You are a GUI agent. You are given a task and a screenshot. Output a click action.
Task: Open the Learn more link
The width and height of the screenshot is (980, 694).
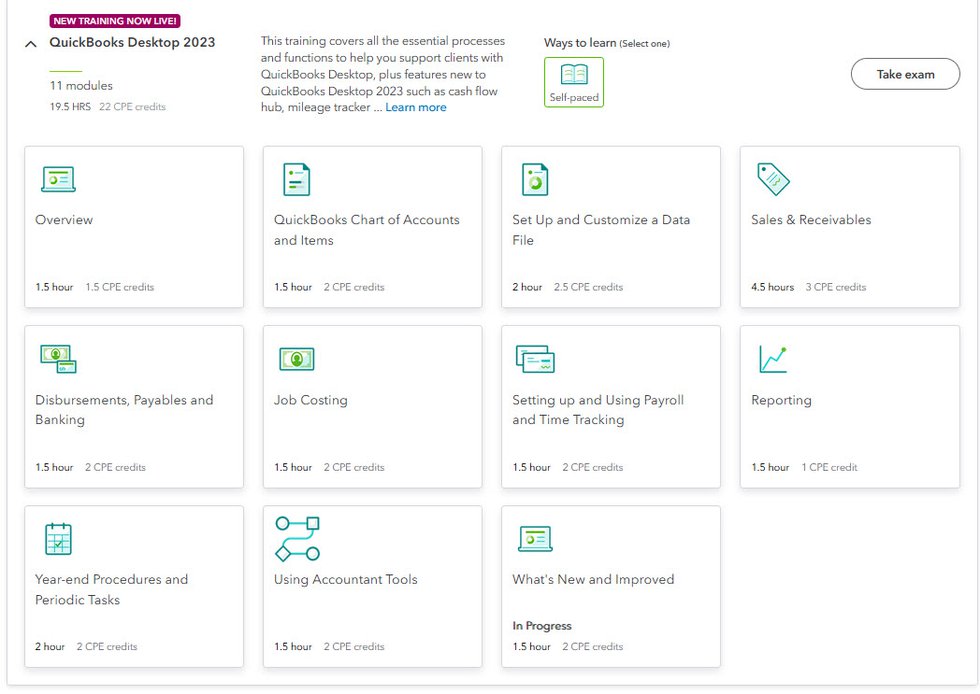pyautogui.click(x=416, y=107)
